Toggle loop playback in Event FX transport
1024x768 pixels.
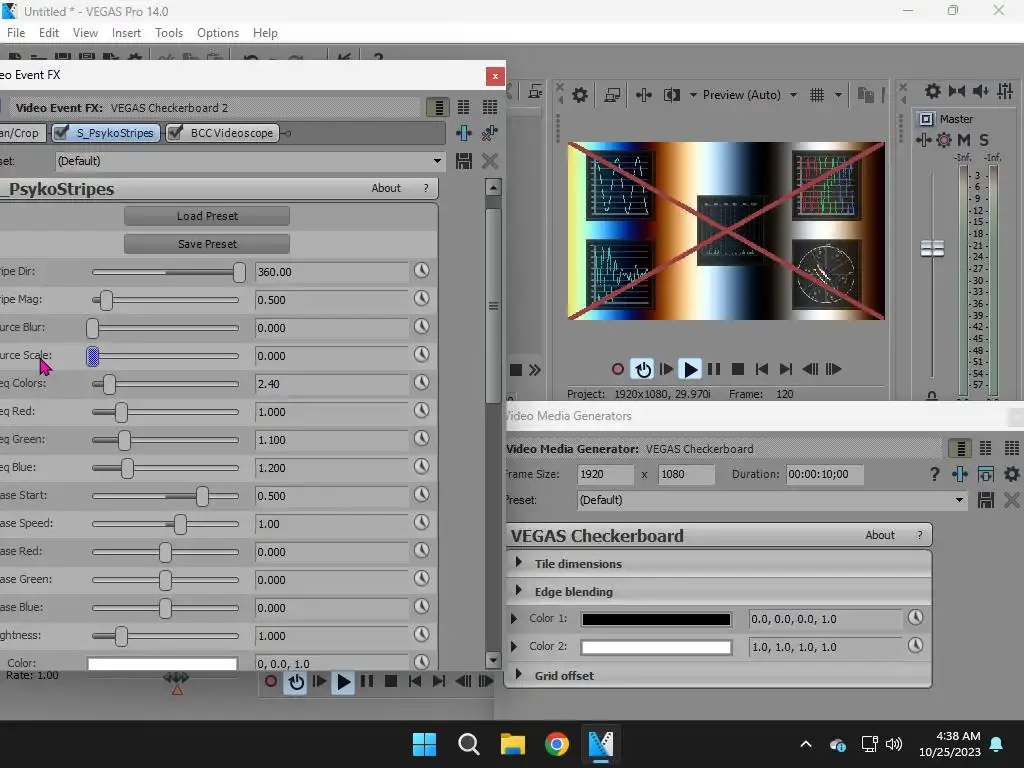click(296, 682)
